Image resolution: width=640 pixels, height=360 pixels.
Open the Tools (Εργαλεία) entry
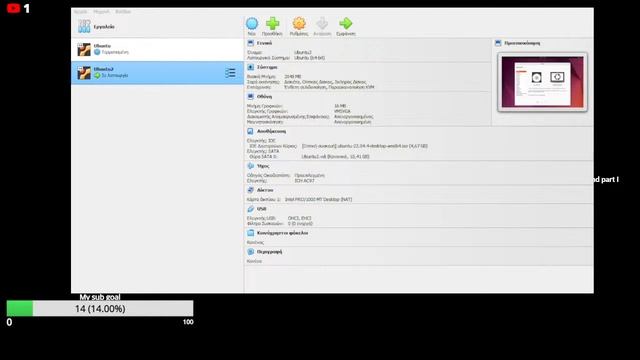[157, 27]
